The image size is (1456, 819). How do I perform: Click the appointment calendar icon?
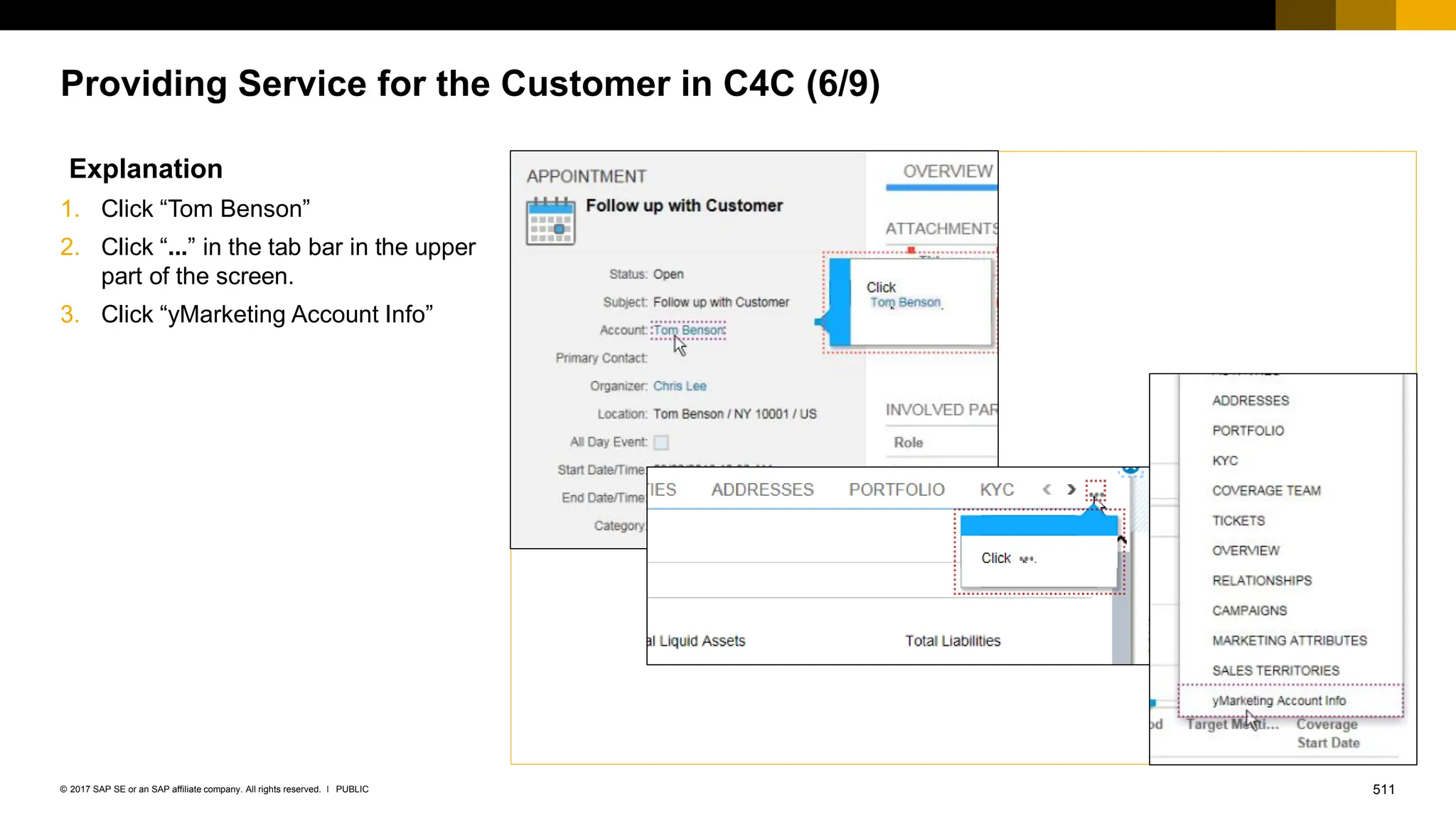[550, 221]
